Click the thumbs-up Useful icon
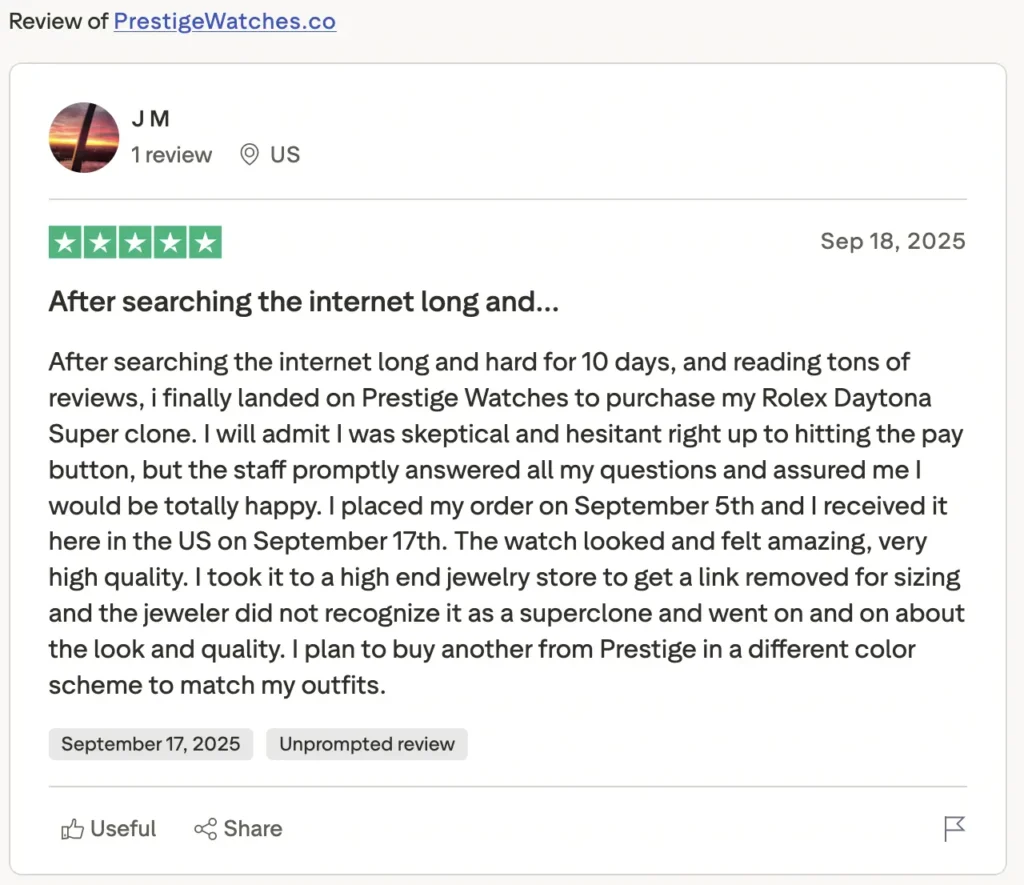 tap(73, 828)
